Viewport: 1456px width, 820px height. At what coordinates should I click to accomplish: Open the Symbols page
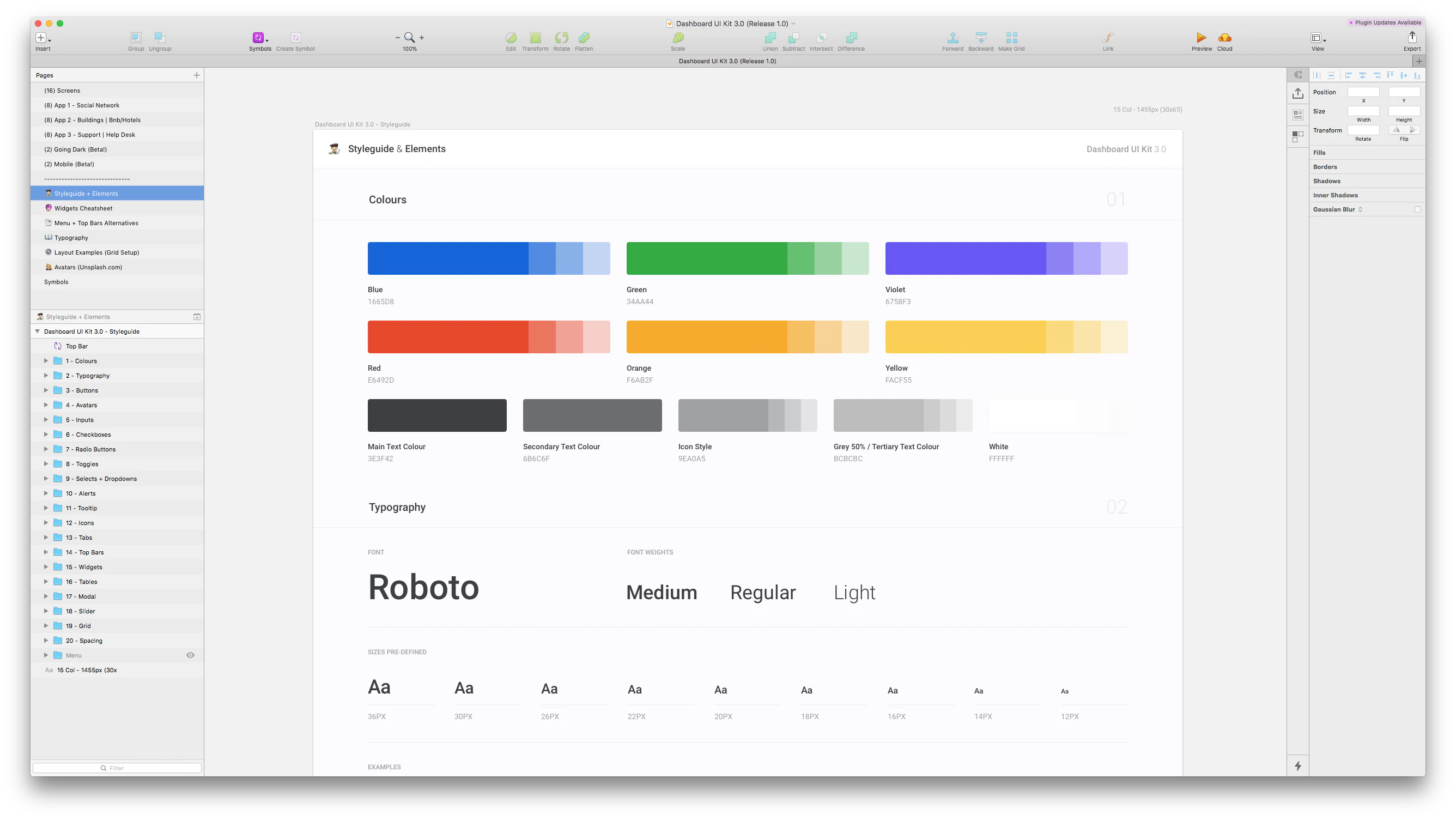pos(117,282)
